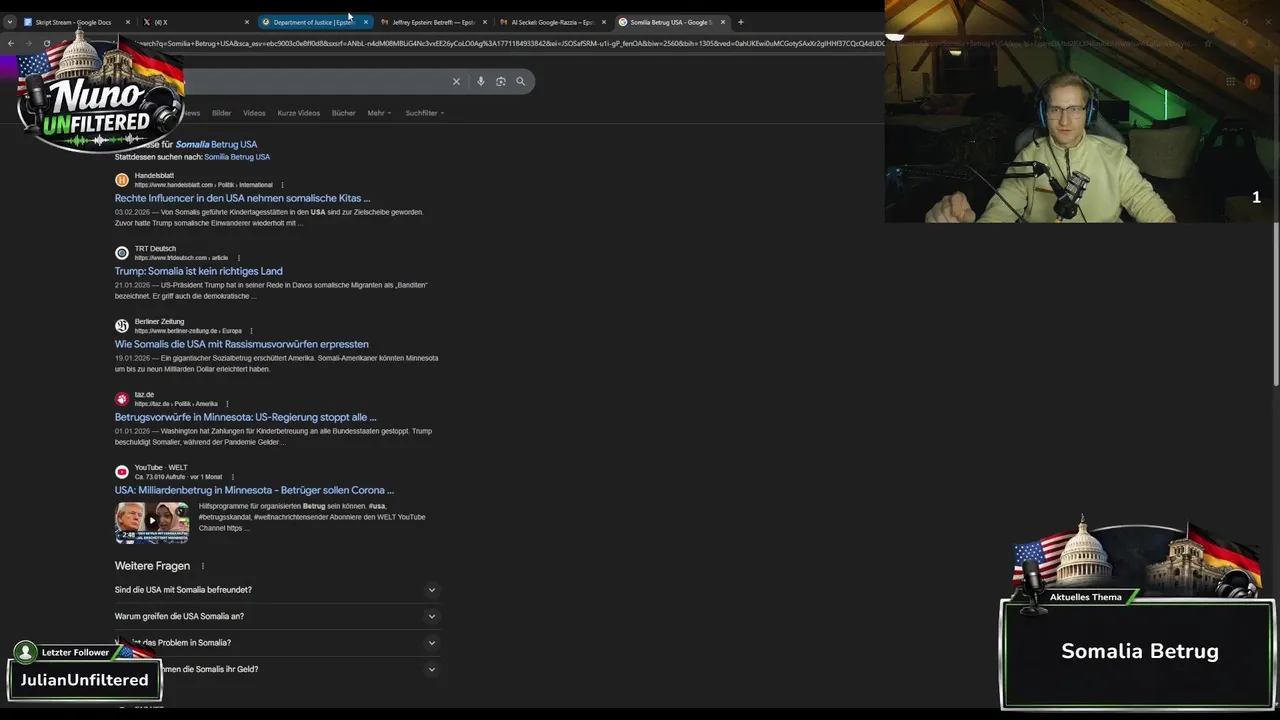The height and width of the screenshot is (720, 1280).
Task: Click inside the Google search field
Action: 315,82
